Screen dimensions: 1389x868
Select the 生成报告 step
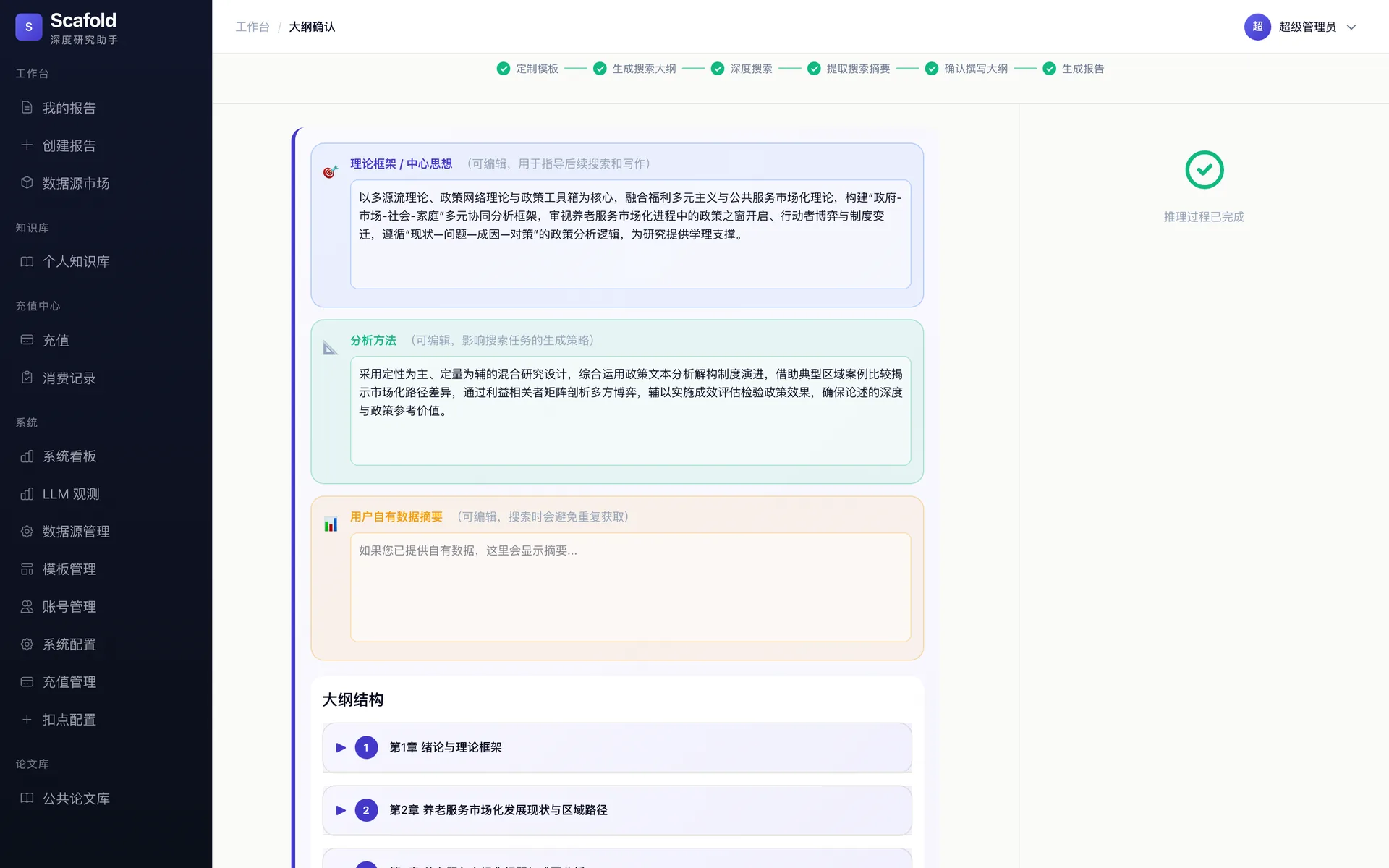pyautogui.click(x=1074, y=69)
